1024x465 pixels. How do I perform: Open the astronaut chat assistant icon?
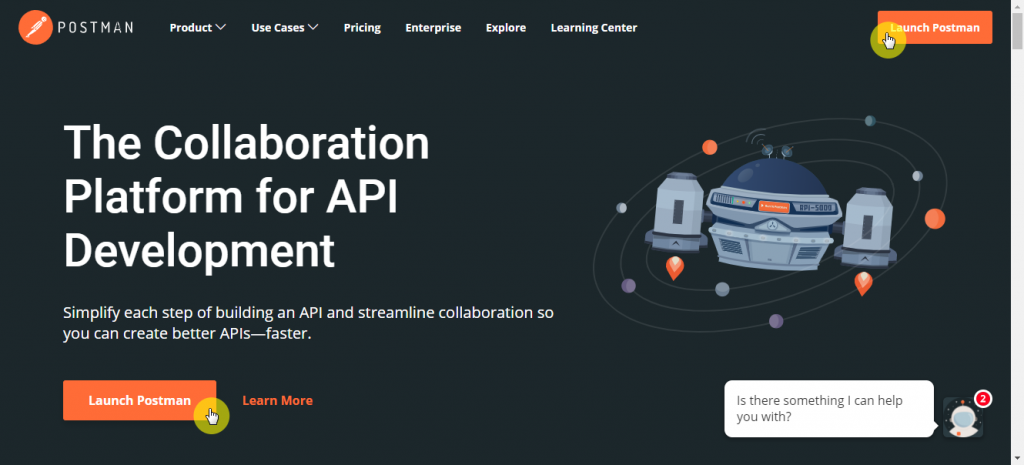tap(963, 417)
